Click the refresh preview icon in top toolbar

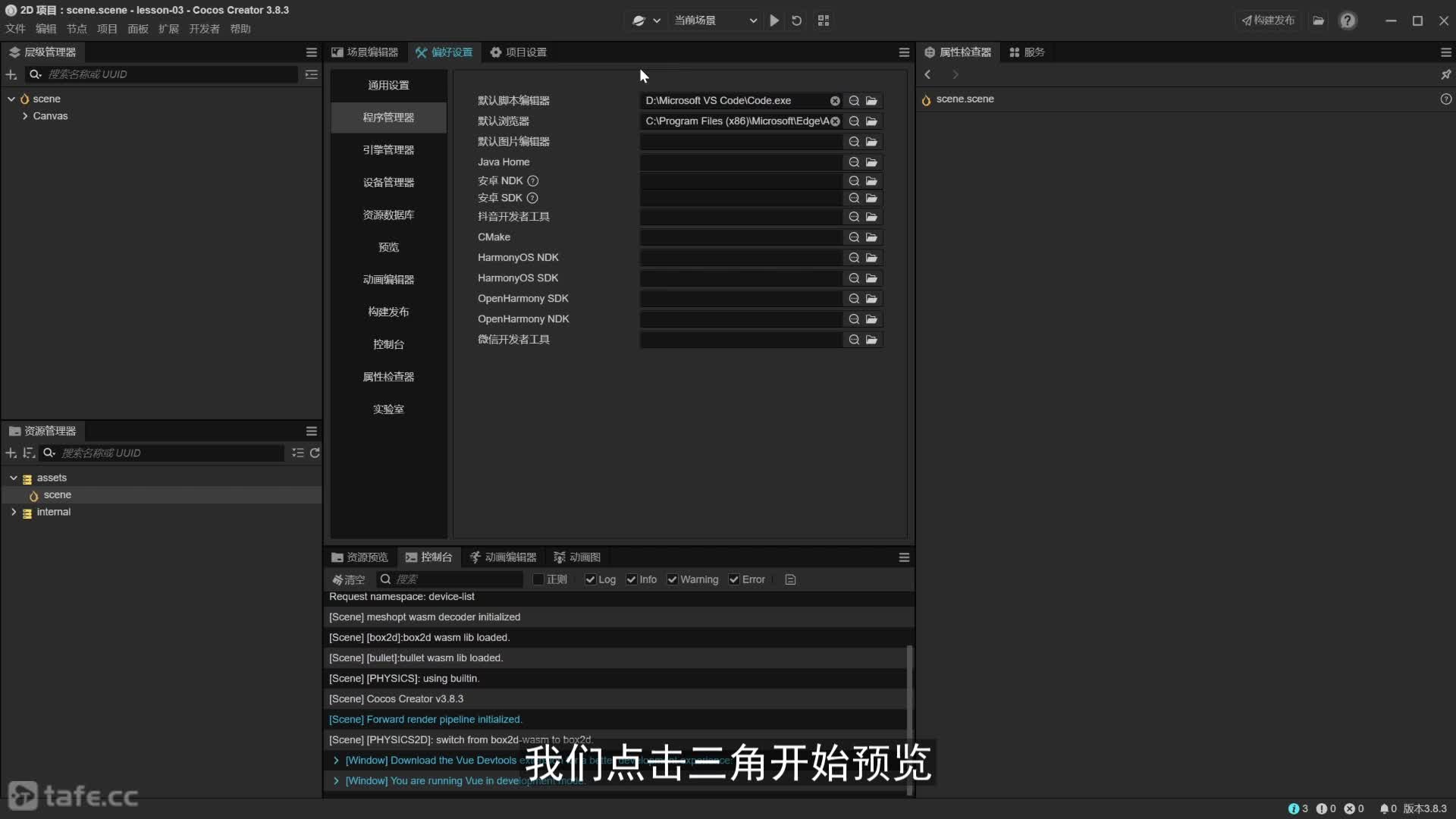coord(796,20)
